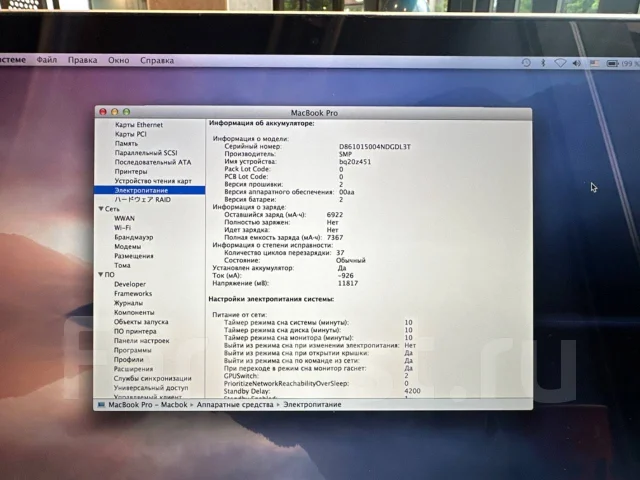The image size is (640, 480).
Task: Select Память in sidebar
Action: click(x=126, y=144)
